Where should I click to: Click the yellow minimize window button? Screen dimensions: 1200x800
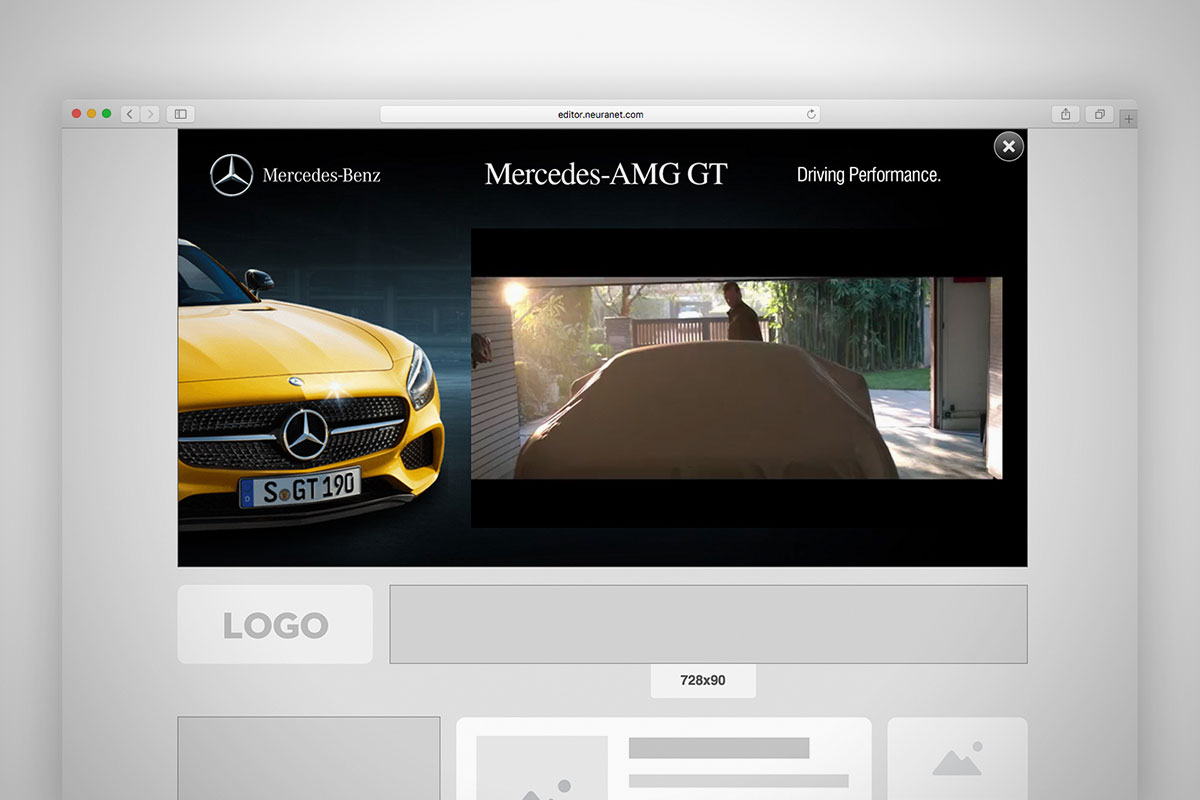(91, 114)
